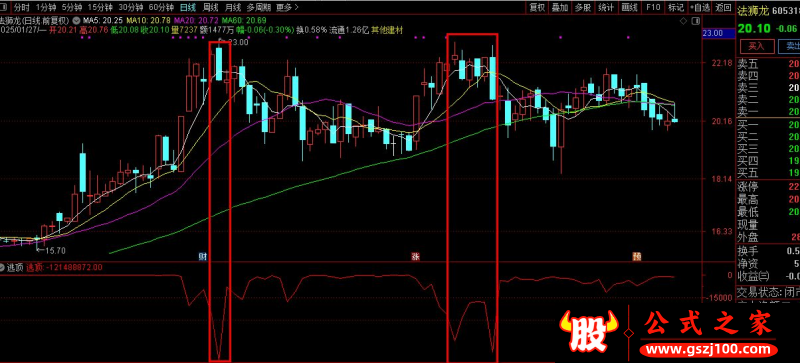Click the 买四 order book row

[768, 161]
